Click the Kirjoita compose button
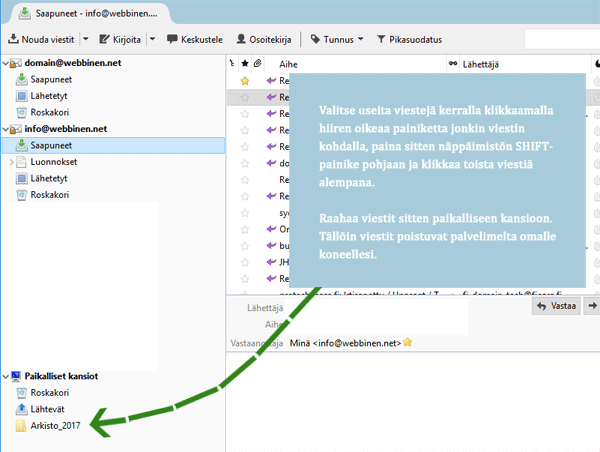The image size is (600, 452). click(x=120, y=39)
